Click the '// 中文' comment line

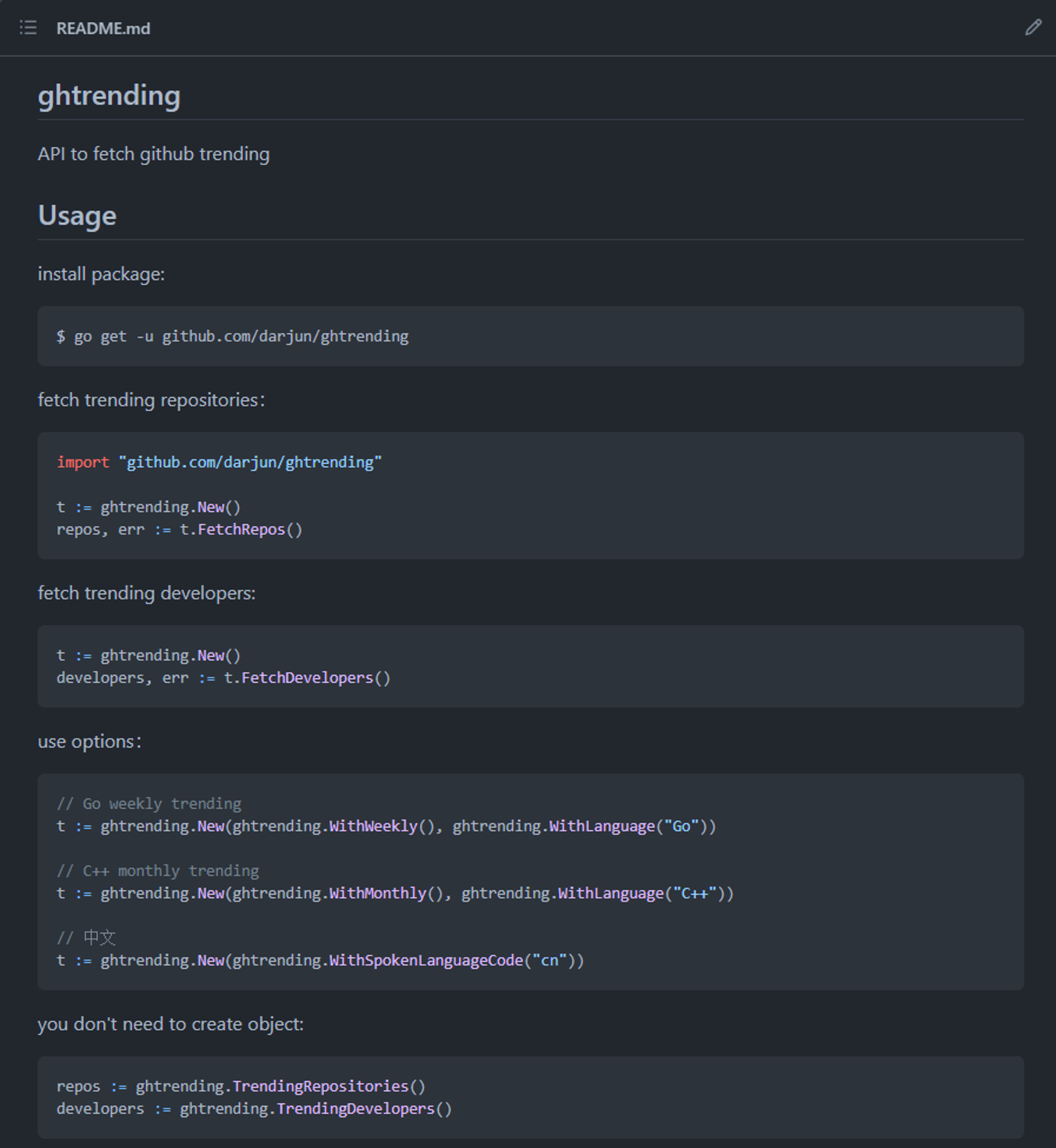click(x=86, y=938)
